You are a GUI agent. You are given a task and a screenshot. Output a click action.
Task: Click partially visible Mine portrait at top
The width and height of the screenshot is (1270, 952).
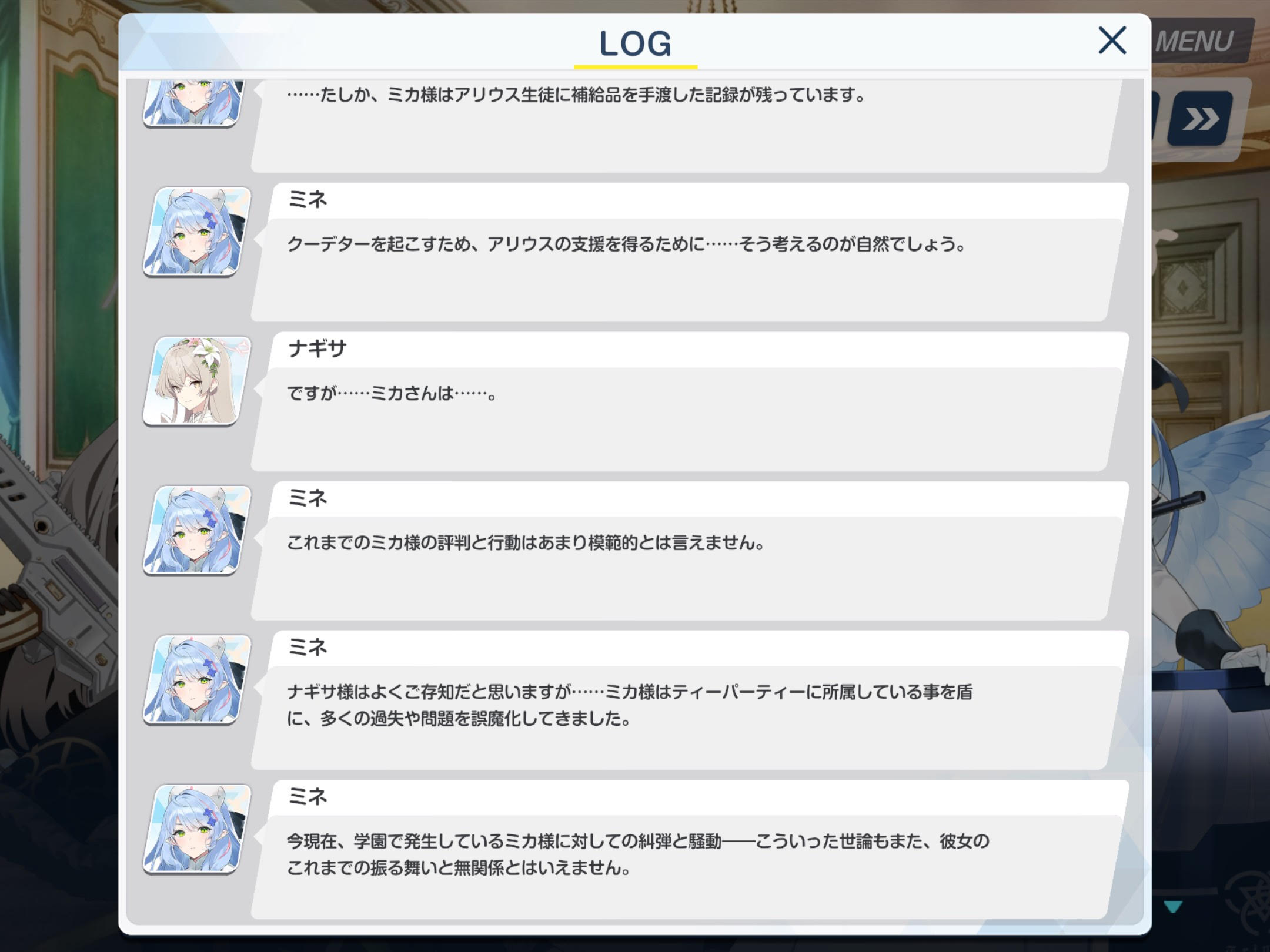coord(194,103)
